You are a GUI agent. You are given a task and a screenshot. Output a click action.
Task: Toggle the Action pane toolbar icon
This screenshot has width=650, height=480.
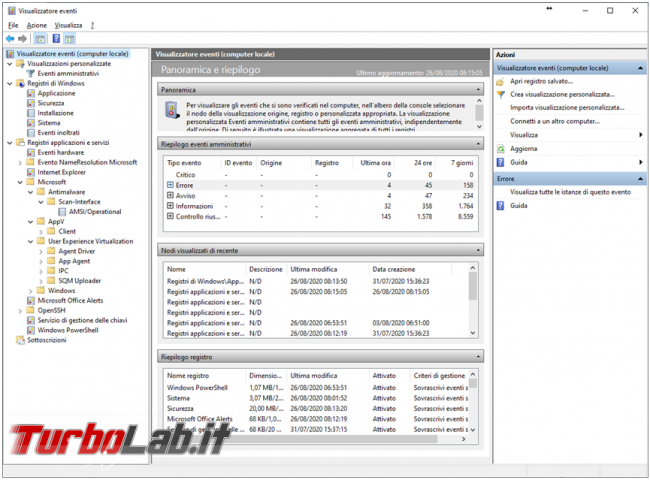click(x=70, y=39)
